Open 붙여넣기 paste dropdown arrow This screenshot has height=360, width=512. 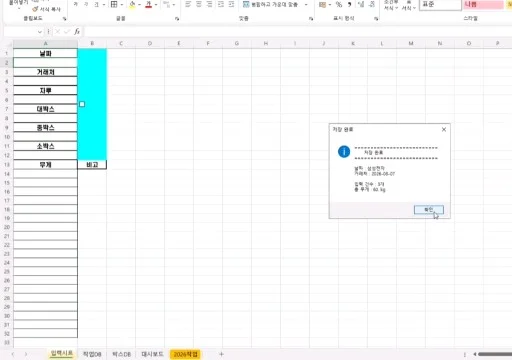coord(19,9)
